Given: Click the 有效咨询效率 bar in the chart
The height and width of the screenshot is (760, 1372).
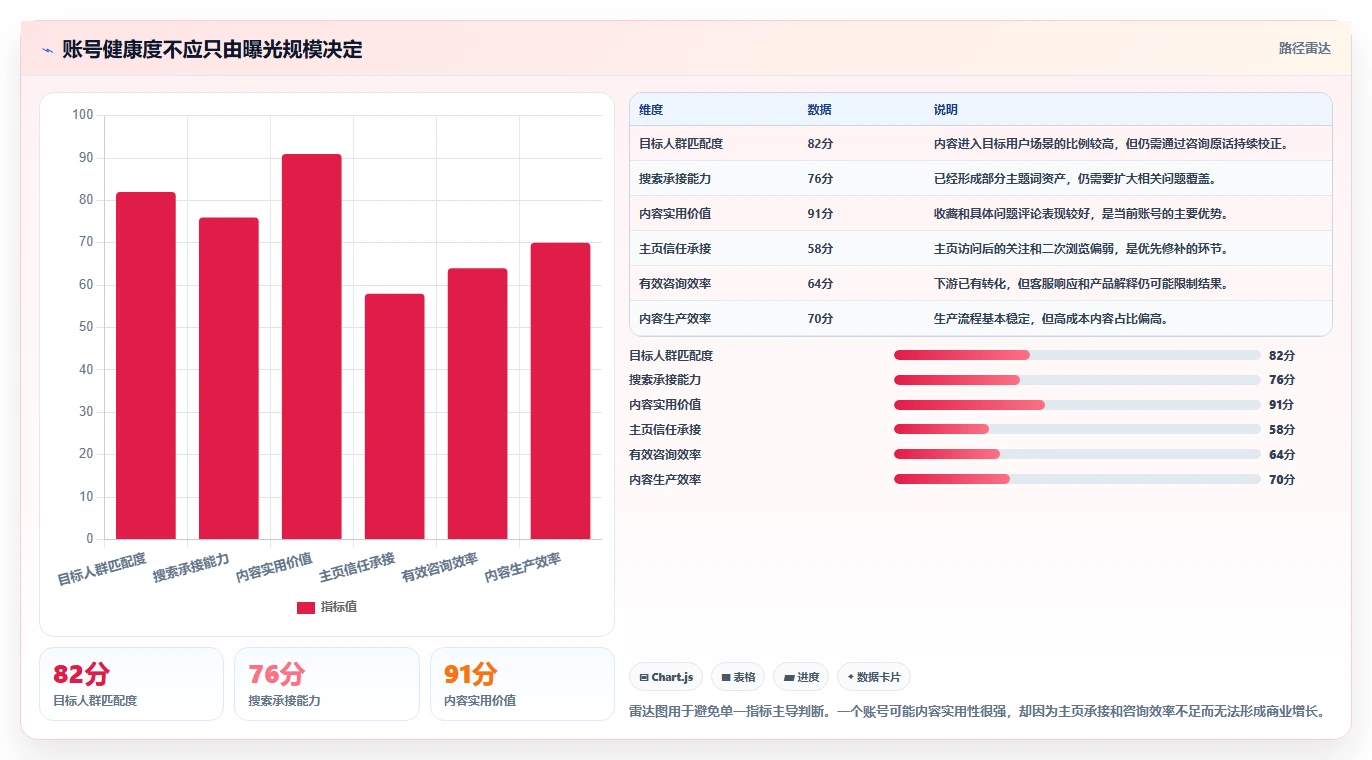Looking at the screenshot, I should click(478, 404).
